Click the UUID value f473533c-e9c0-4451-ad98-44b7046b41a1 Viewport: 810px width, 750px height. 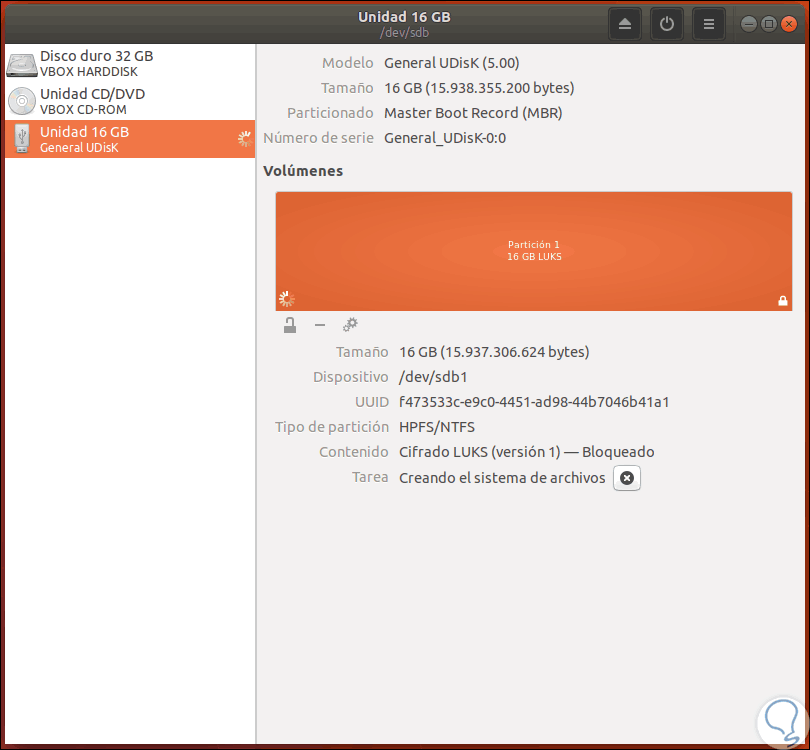[534, 402]
